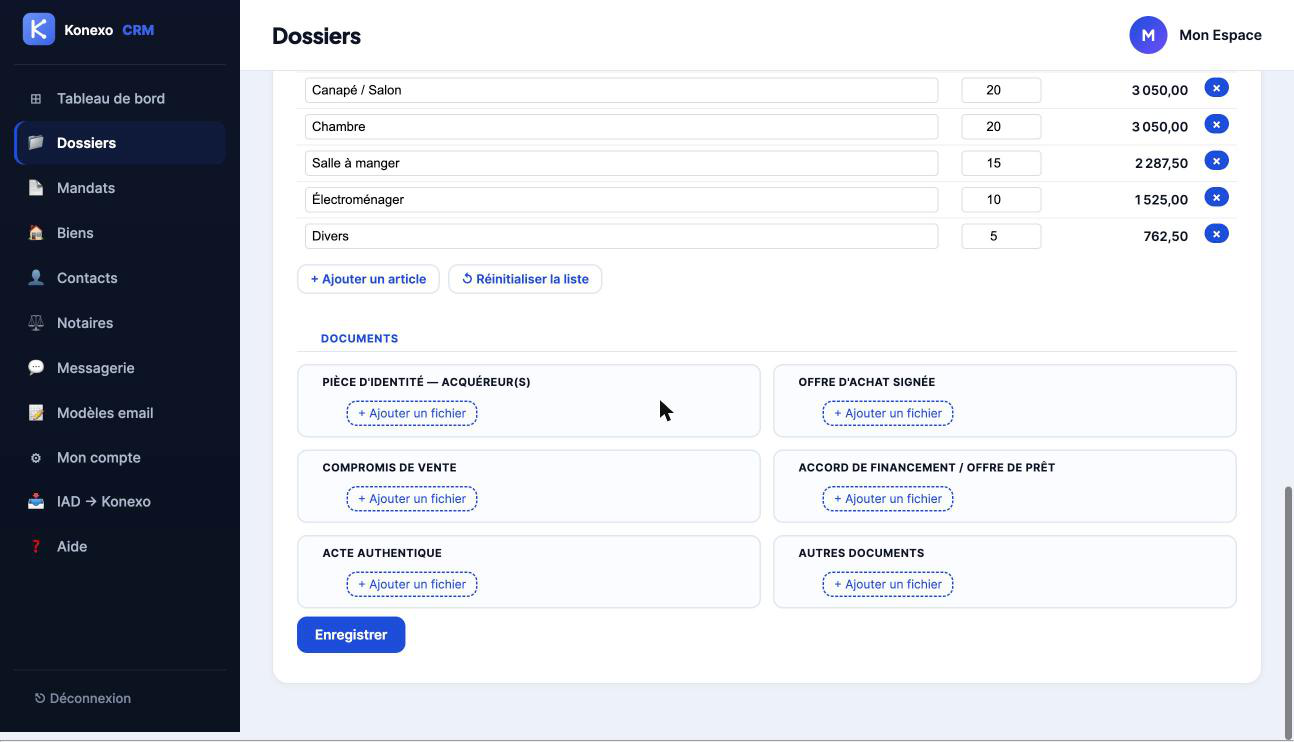Open Mon compte settings
This screenshot has width=1294, height=742.
(120, 458)
